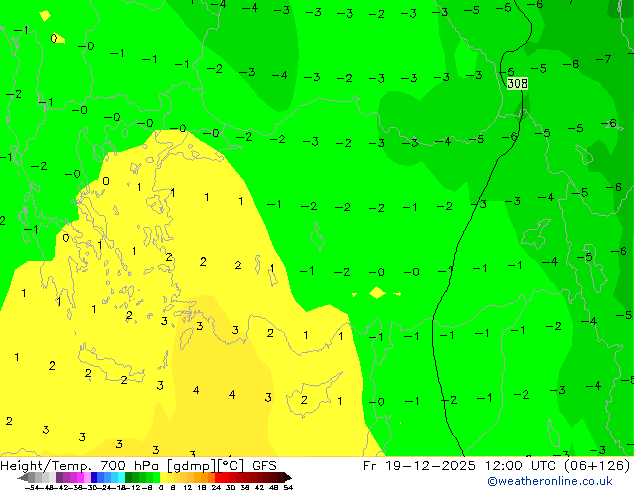This screenshot has width=634, height=490.
Task: Pick the bright red 24 swatch in legend
Action: click(x=218, y=477)
